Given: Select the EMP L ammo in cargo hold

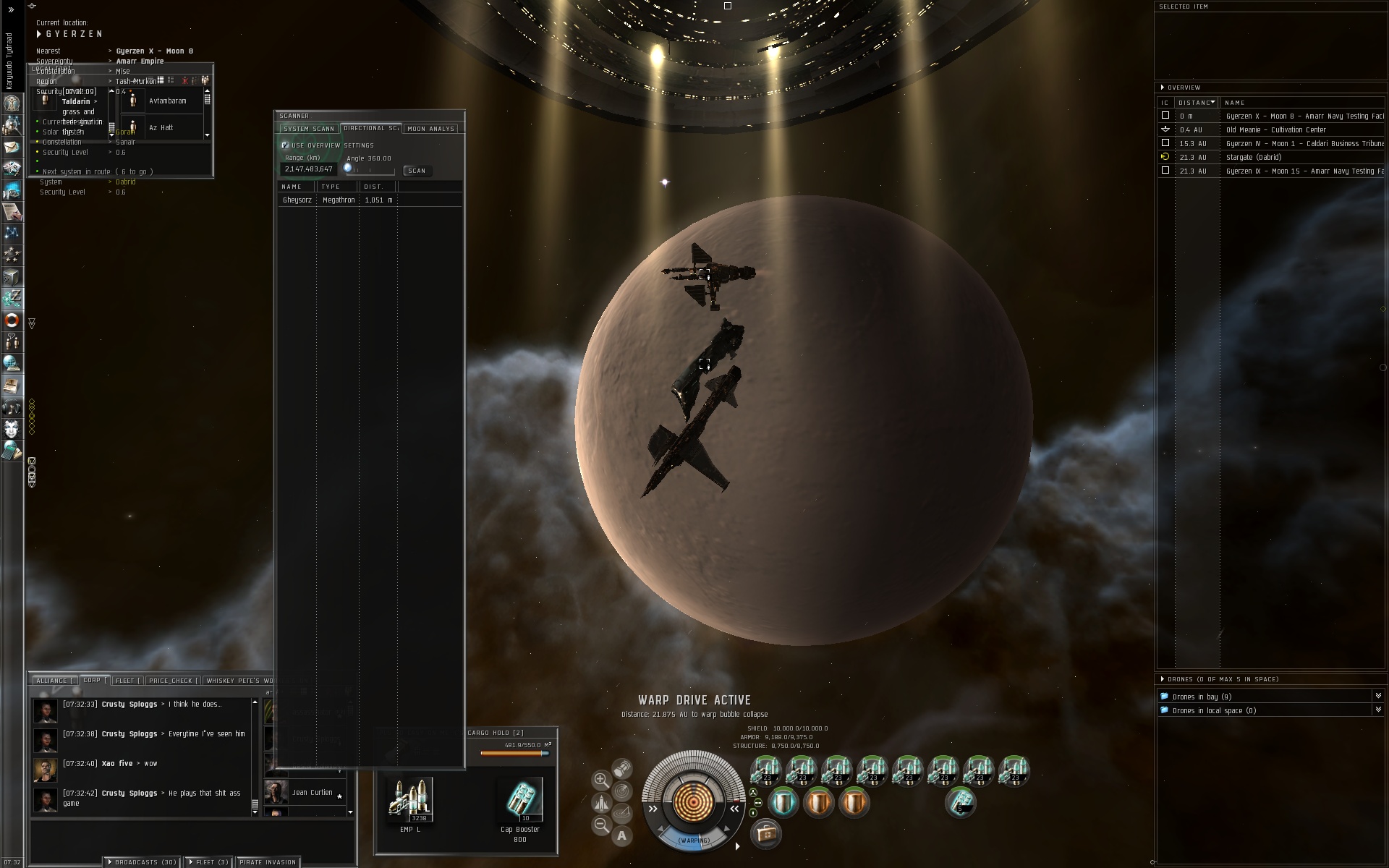Looking at the screenshot, I should point(410,799).
